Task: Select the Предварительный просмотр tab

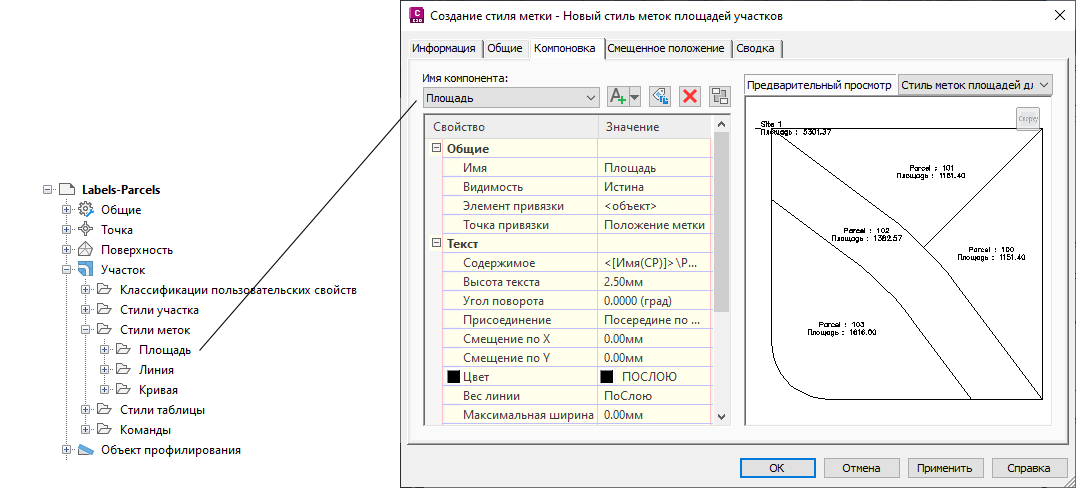Action: click(x=819, y=85)
